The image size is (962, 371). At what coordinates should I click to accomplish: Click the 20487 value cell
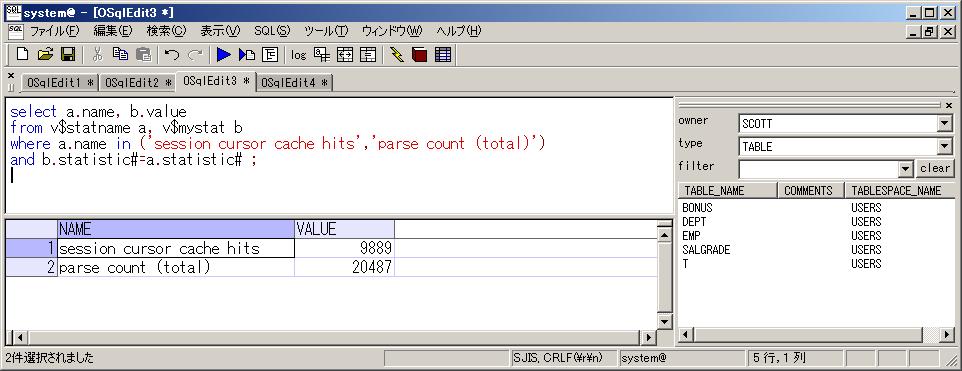[x=344, y=267]
